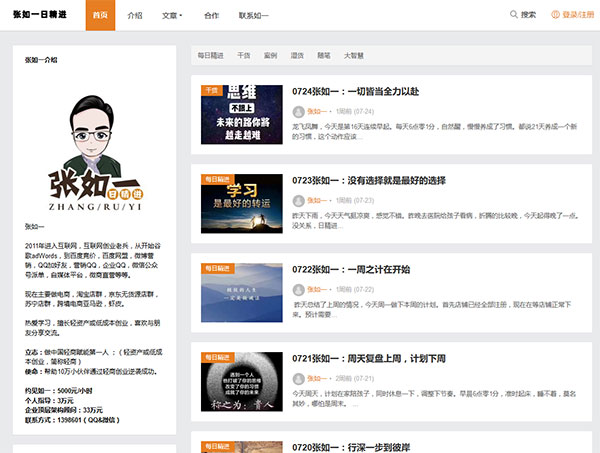This screenshot has width=600, height=453.
Task: Click the 0723 article excerpt starting 昨天下雨
Action: pyautogui.click(x=435, y=220)
